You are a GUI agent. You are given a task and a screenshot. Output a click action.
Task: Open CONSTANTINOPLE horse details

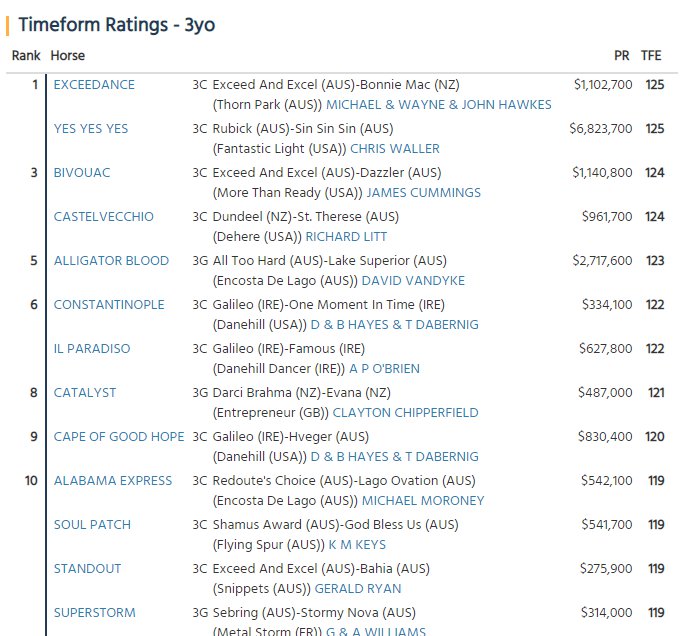coord(109,305)
